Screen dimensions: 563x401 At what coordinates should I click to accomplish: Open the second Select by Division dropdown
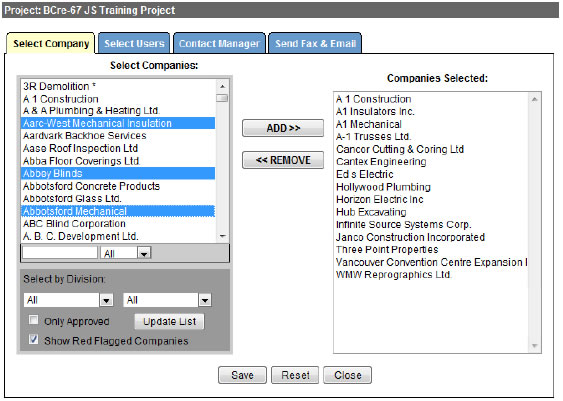coord(167,300)
